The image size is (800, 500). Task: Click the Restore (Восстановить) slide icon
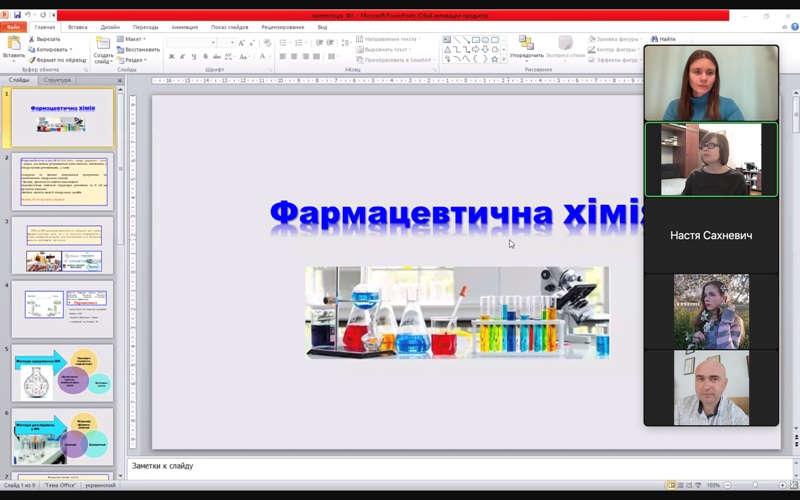coord(139,49)
